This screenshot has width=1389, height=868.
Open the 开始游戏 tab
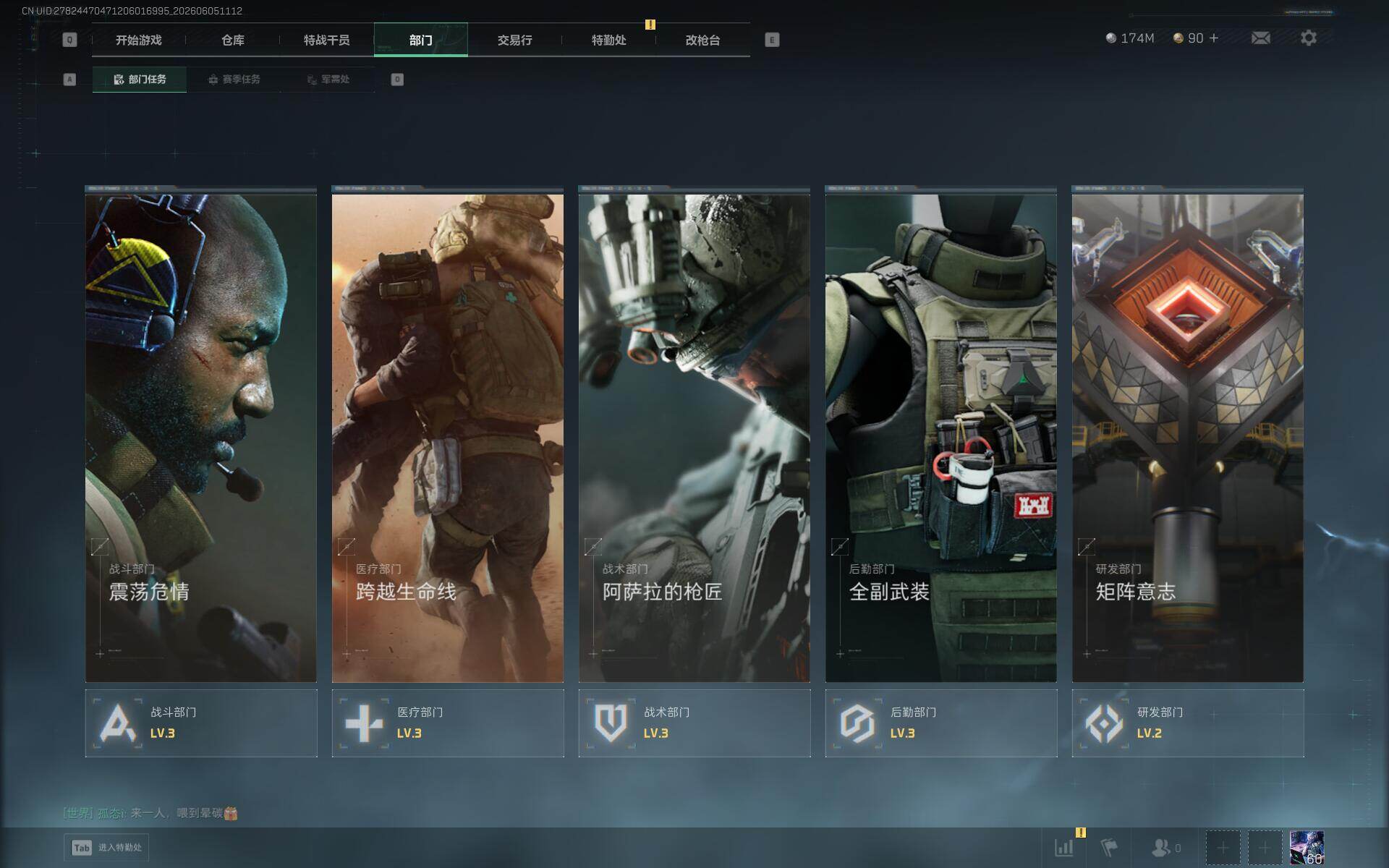pos(139,40)
